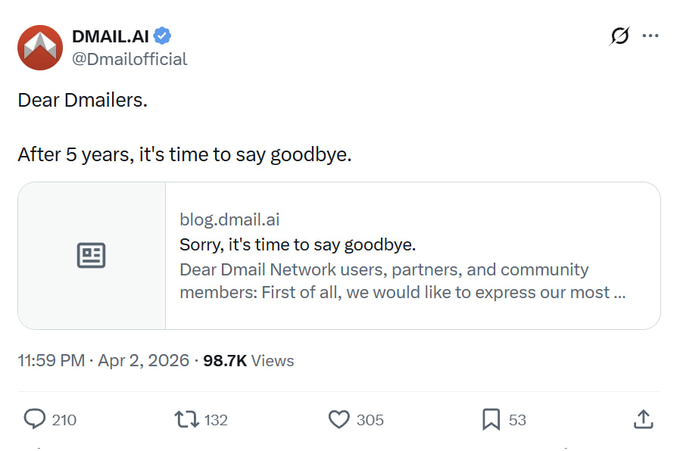Screen dimensions: 680x451
Task: Click the 210 replies count
Action: 64,420
